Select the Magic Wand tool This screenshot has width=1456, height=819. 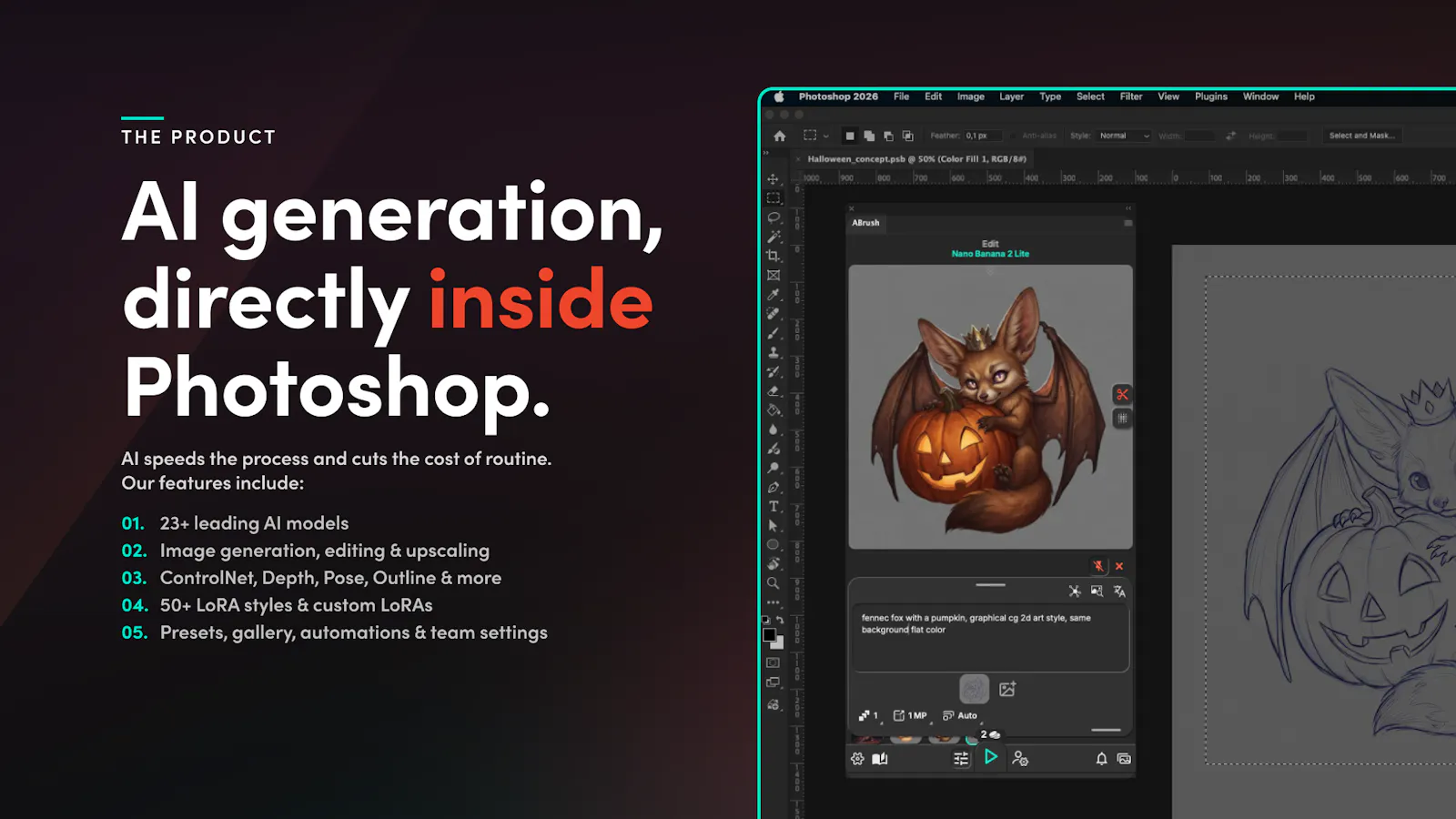(x=773, y=237)
